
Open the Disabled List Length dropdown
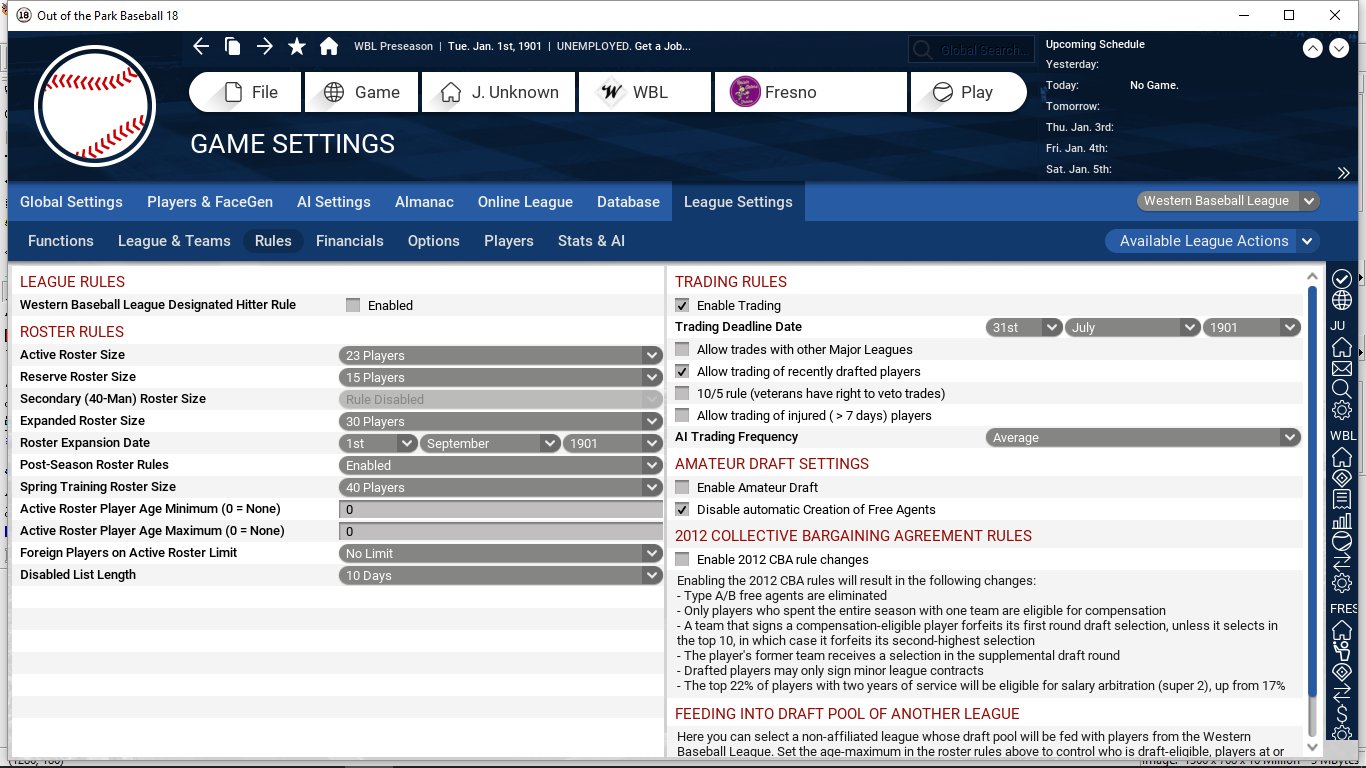[x=500, y=576]
